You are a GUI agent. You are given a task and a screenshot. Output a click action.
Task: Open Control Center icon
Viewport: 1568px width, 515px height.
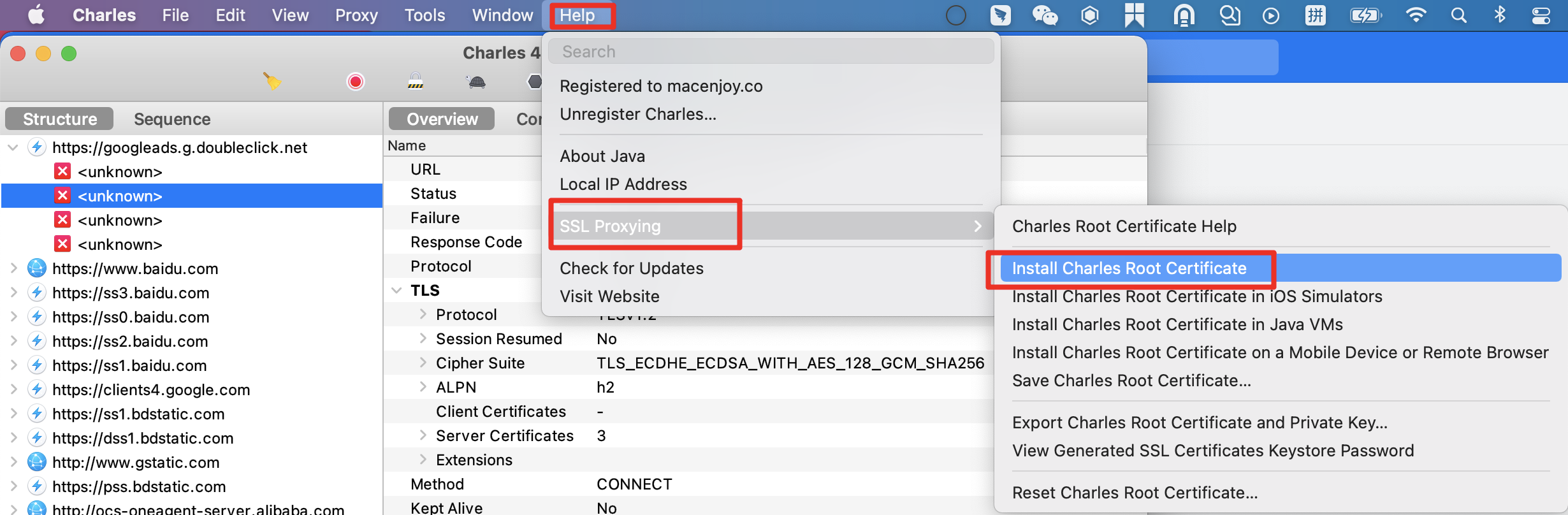click(1541, 15)
